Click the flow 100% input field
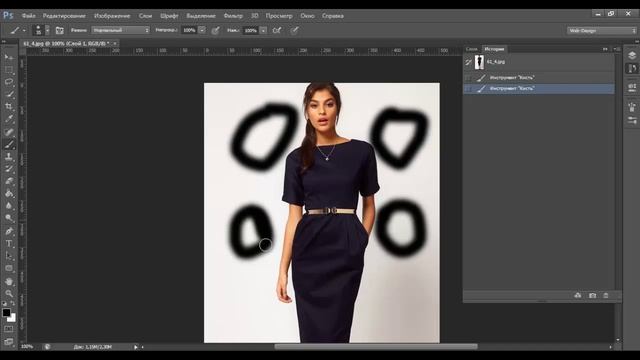Viewport: 640px width, 360px height. coord(251,30)
